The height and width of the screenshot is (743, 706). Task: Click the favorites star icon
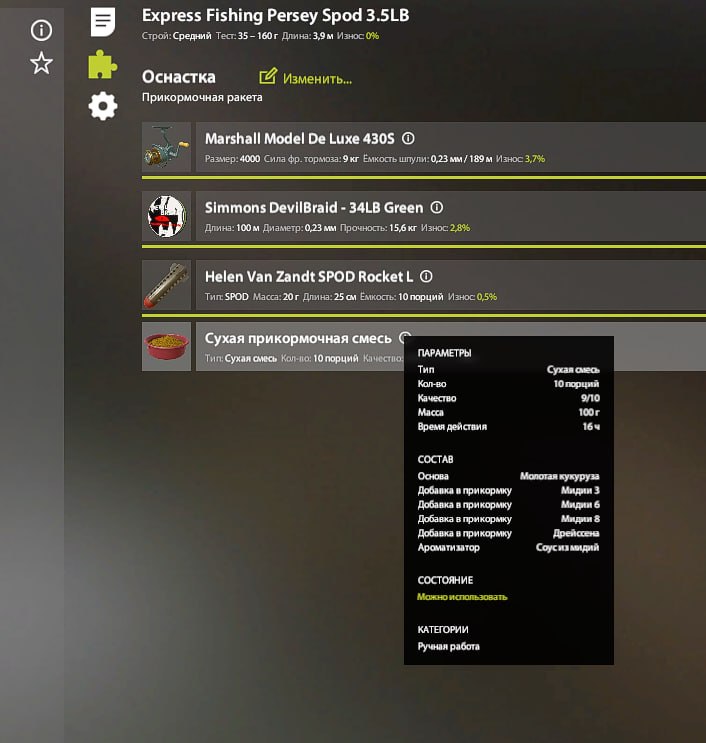42,63
